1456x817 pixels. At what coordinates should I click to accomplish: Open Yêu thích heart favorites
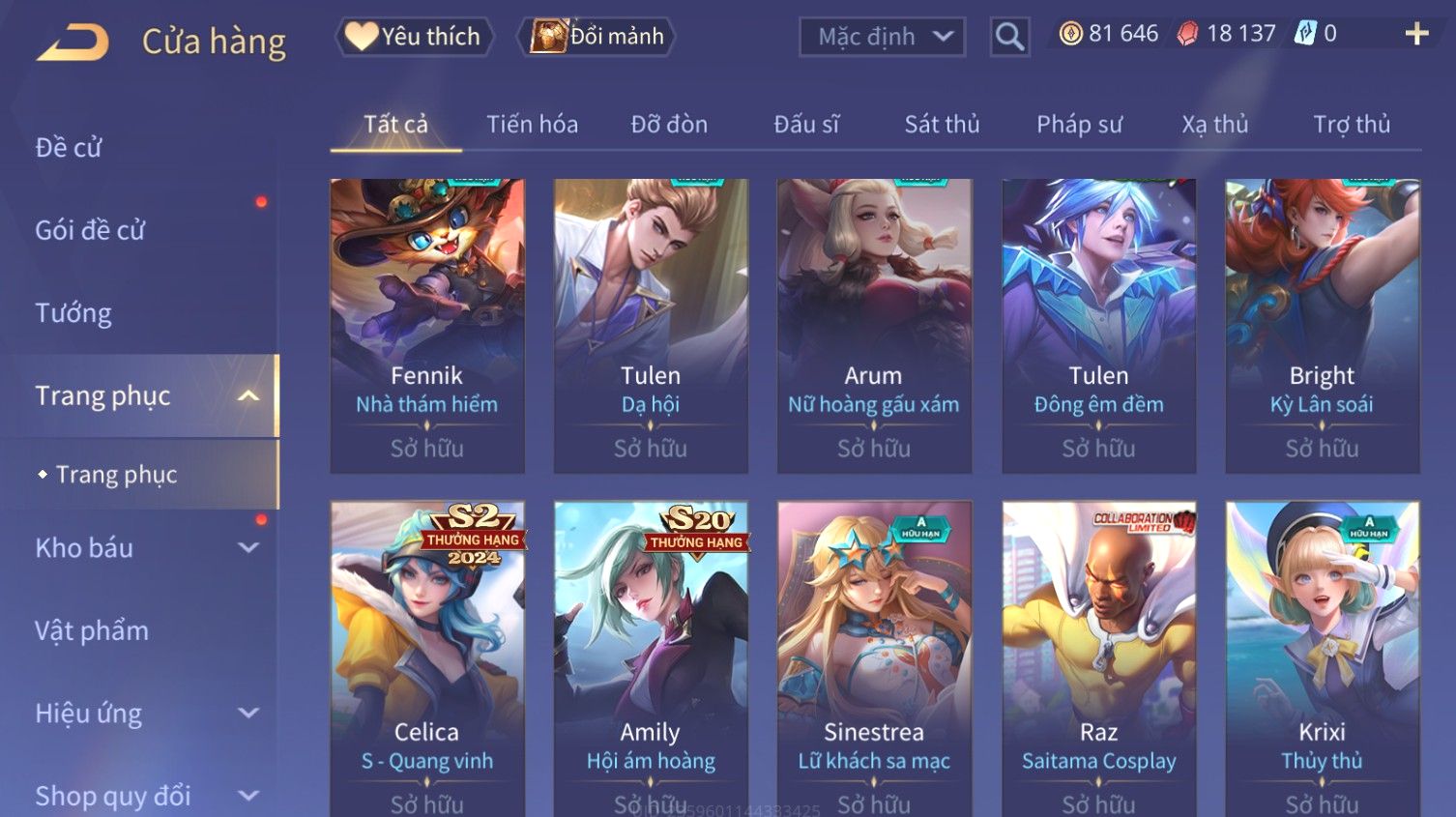[414, 37]
